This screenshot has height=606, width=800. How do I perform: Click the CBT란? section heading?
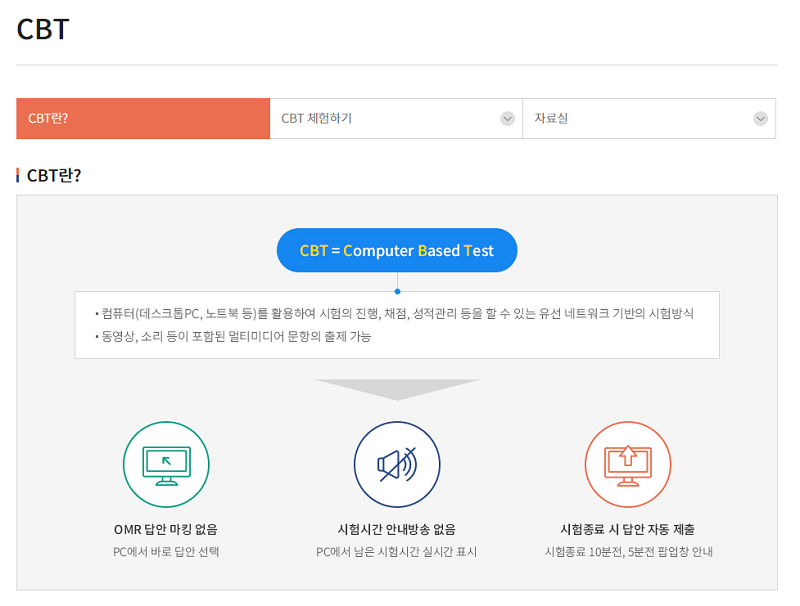click(x=54, y=175)
